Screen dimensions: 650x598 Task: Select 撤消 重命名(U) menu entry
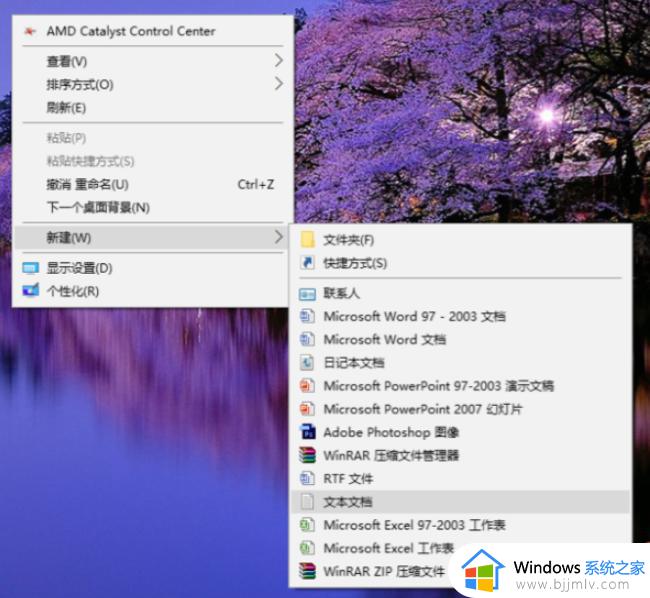(153, 184)
